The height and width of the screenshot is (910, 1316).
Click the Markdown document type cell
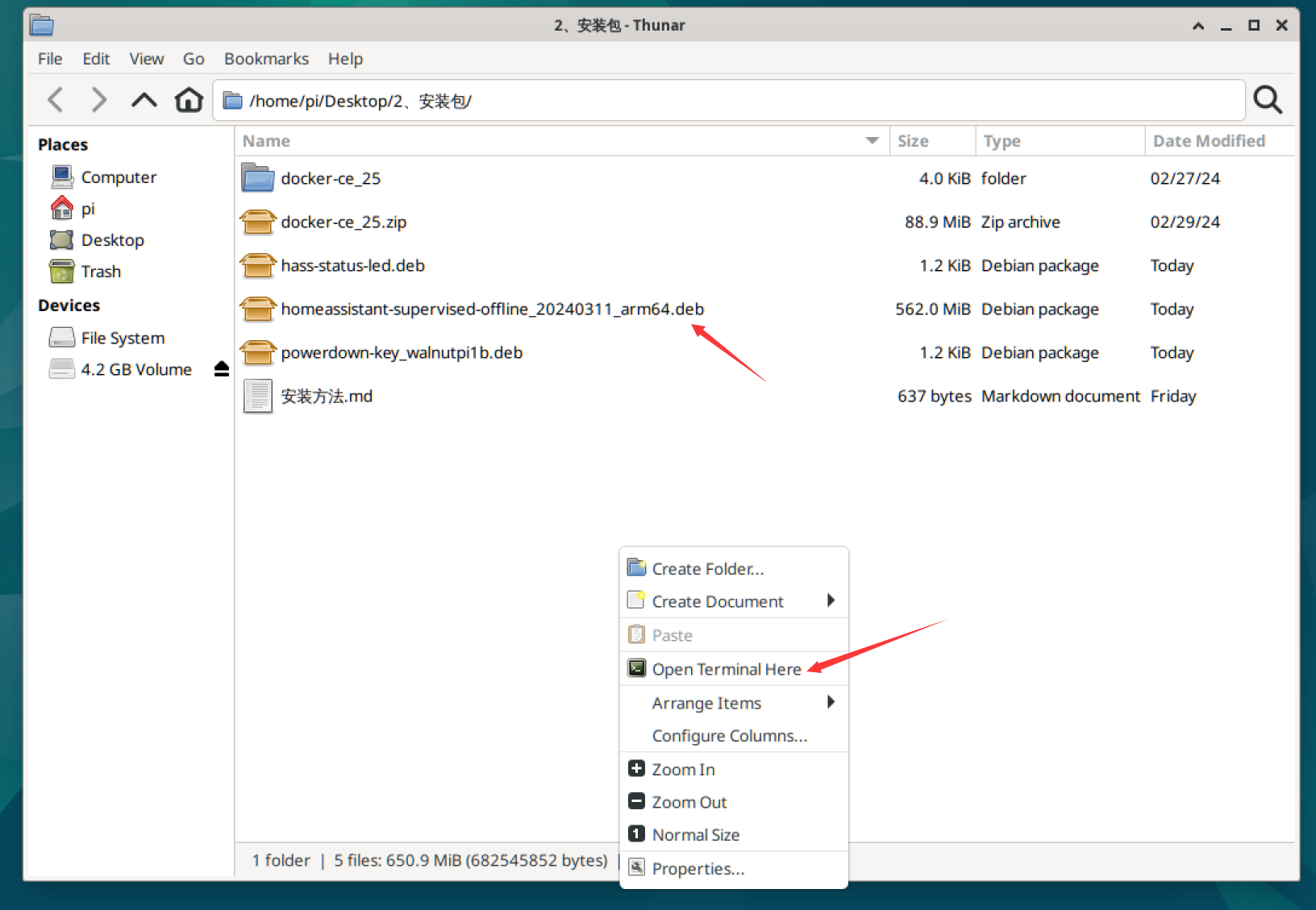point(1060,396)
